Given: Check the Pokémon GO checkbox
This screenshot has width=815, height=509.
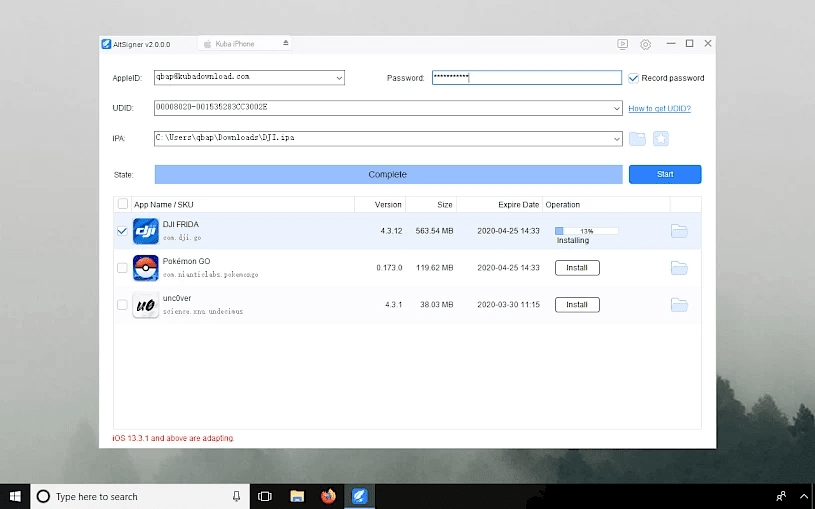Looking at the screenshot, I should pos(122,268).
